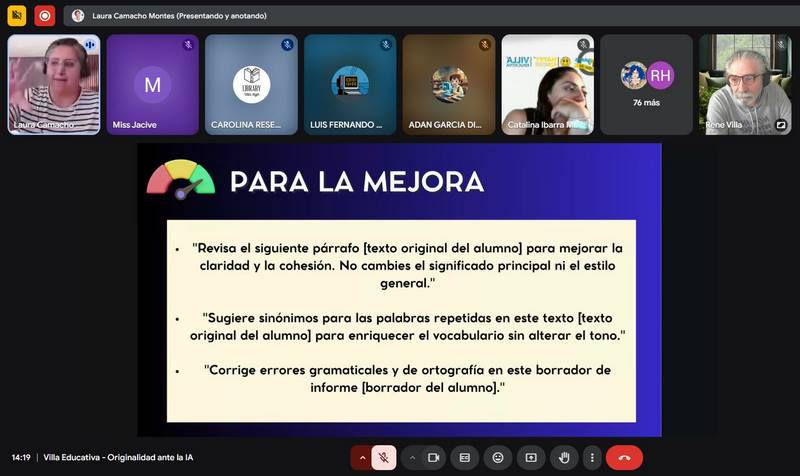Viewport: 800px width, 476px height.
Task: Unmute the microphone
Action: 383,457
